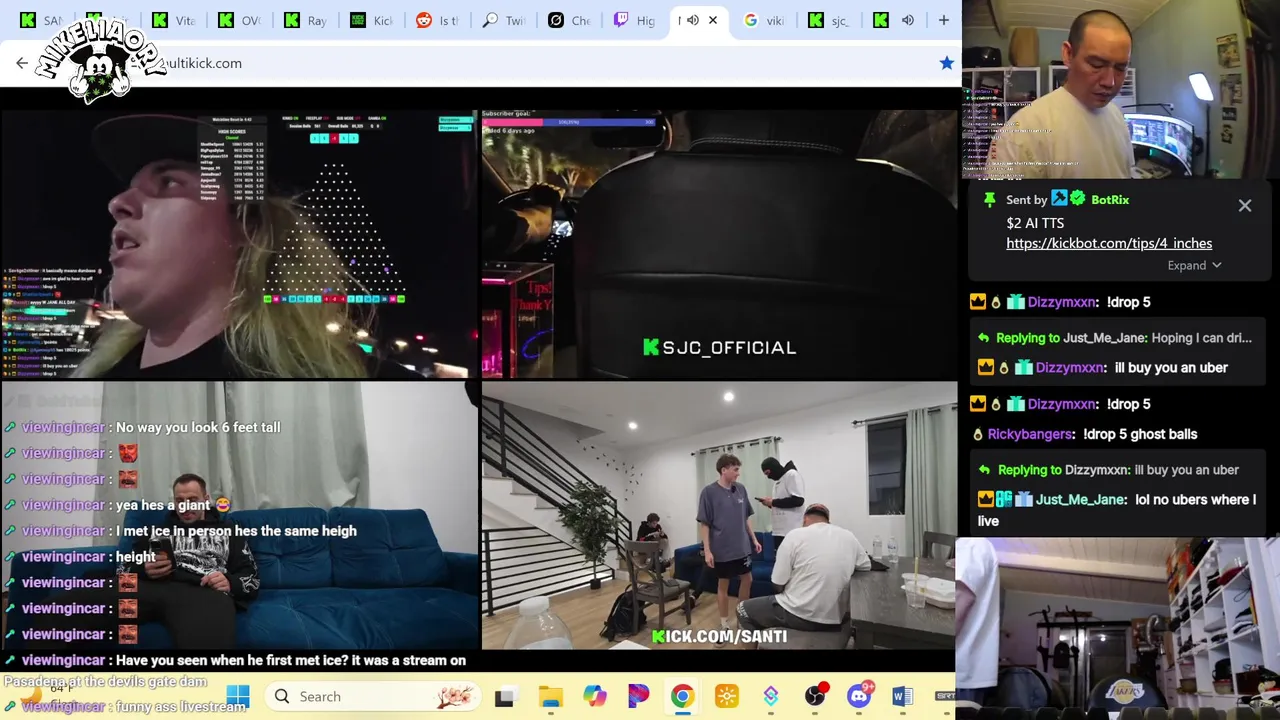1280x720 pixels.
Task: Click the crown badge on Just_Me_Jane's message
Action: tap(986, 499)
